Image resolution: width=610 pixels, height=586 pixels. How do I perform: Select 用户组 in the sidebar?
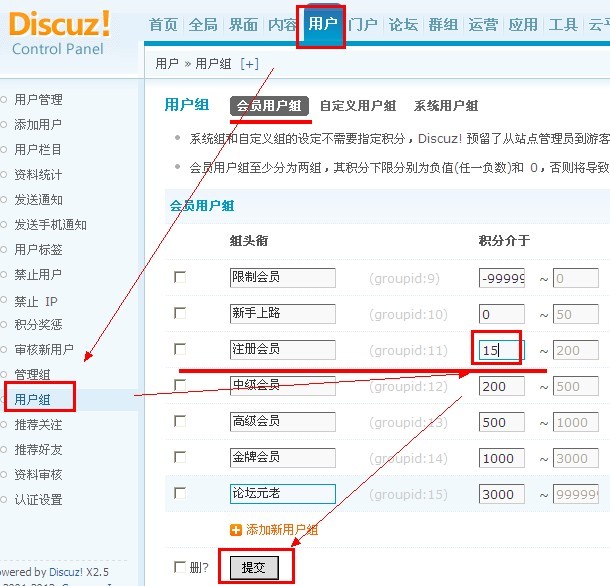[x=32, y=399]
